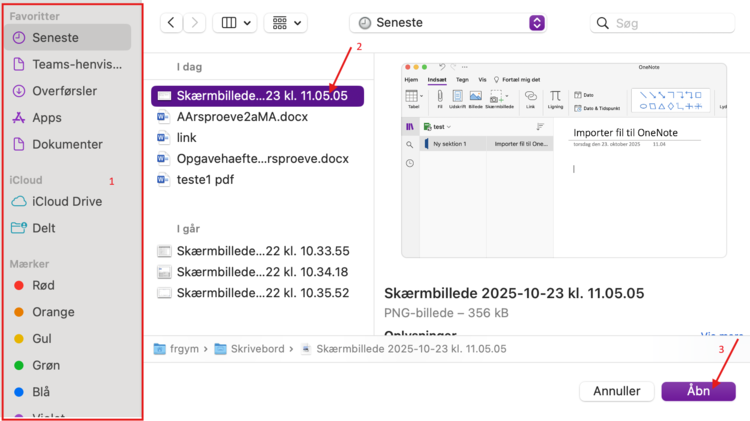Open Apps in the sidebar
750x421 pixels.
[x=46, y=118]
